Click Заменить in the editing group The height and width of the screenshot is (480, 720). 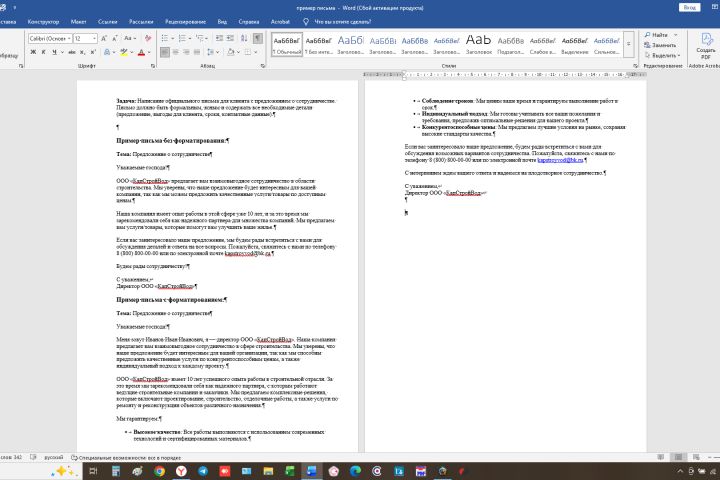point(660,45)
